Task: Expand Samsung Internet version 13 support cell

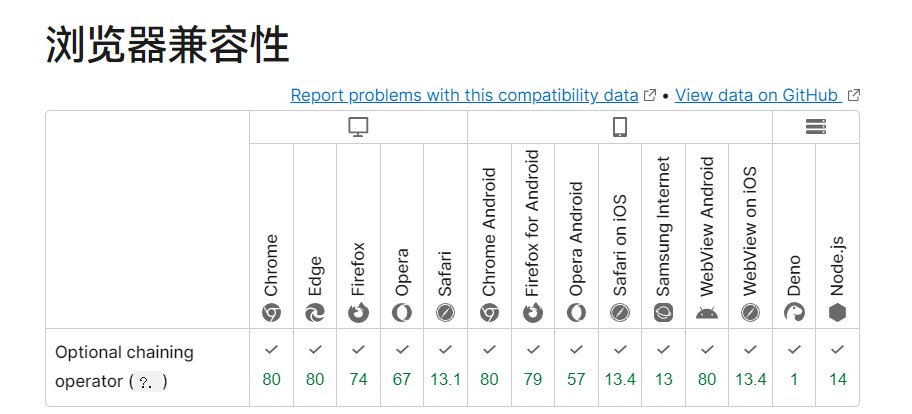Action: coord(663,366)
